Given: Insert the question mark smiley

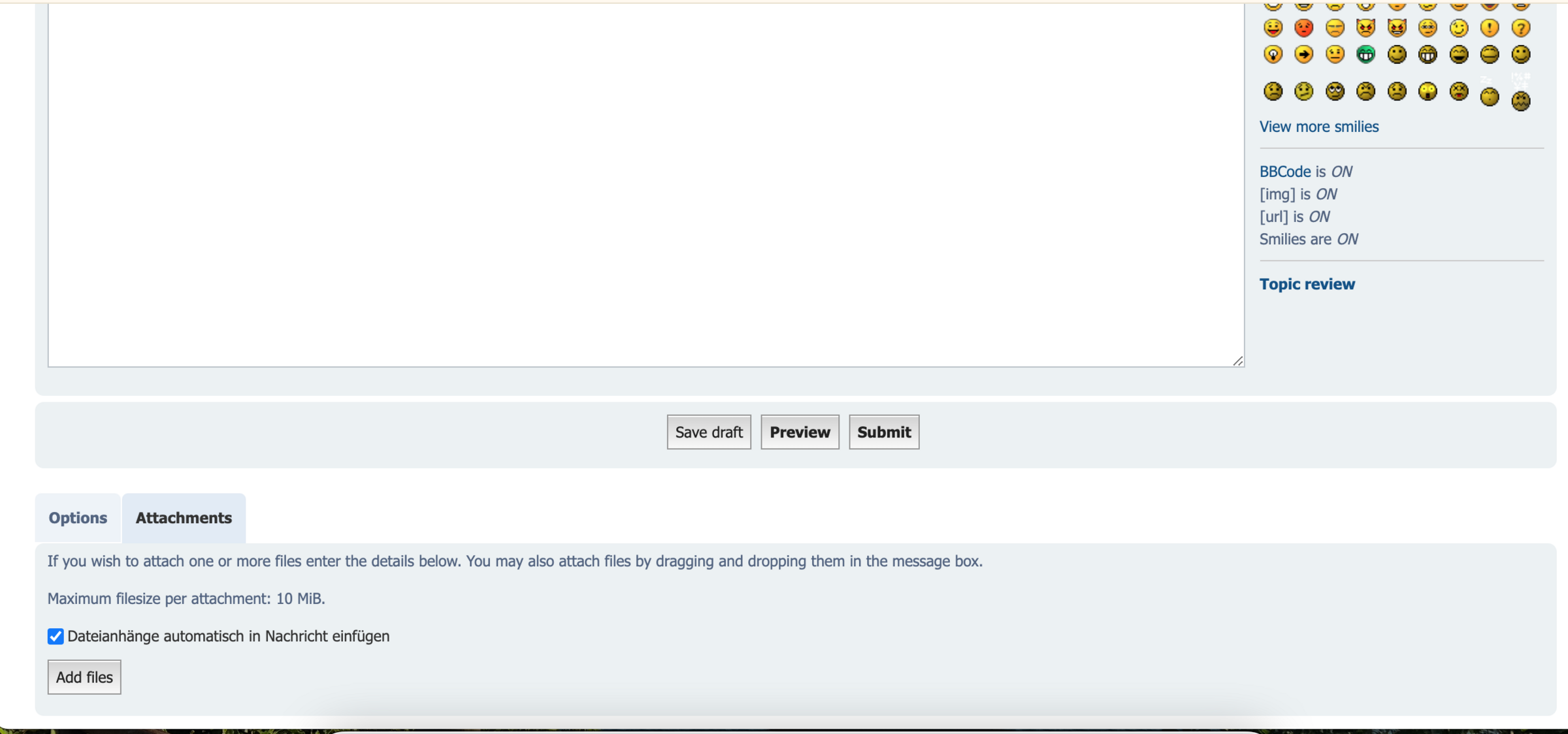Looking at the screenshot, I should (x=1520, y=27).
